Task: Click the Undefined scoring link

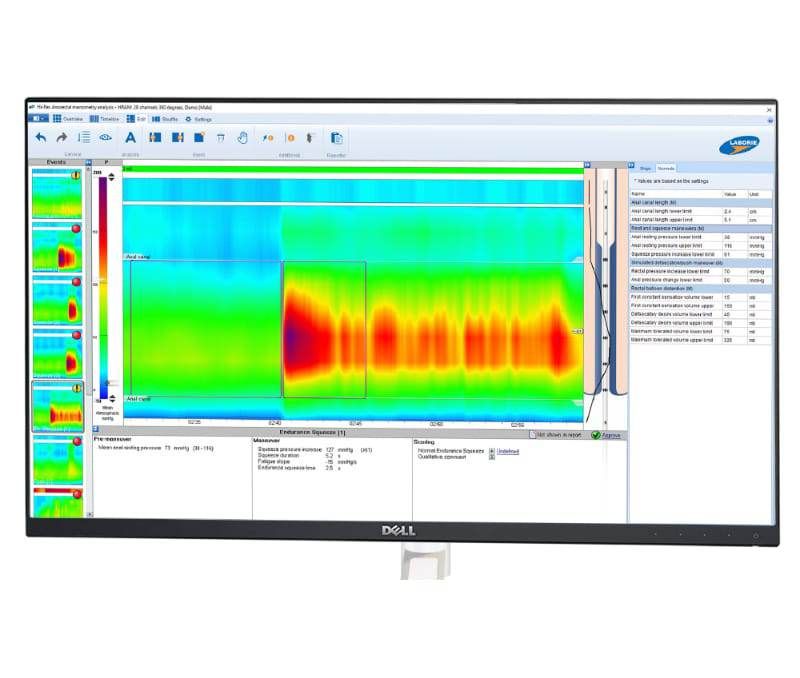Action: [508, 451]
